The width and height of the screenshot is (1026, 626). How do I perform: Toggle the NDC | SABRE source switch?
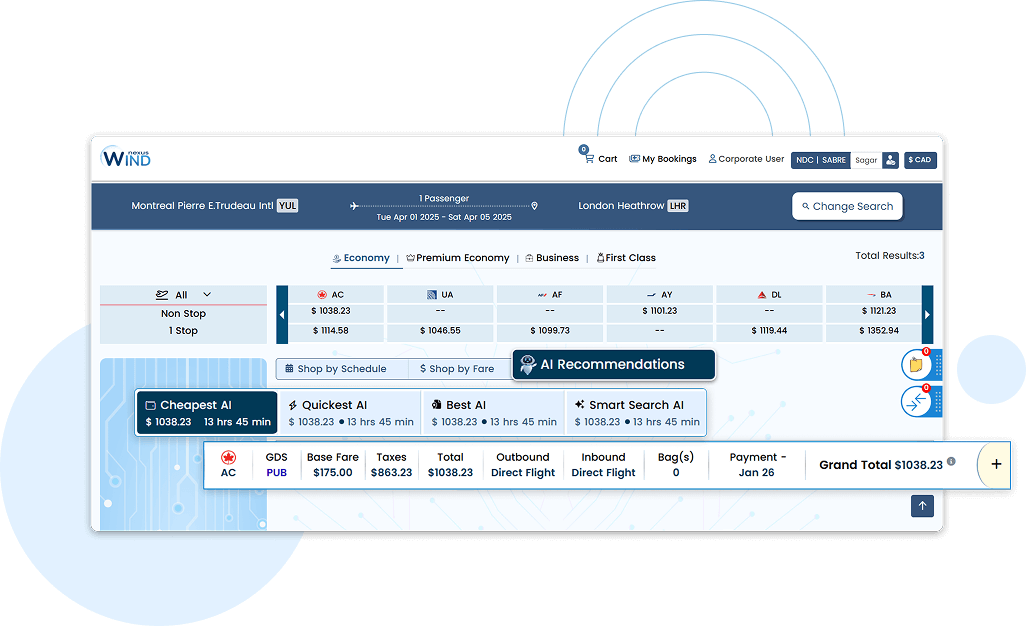pyautogui.click(x=820, y=160)
